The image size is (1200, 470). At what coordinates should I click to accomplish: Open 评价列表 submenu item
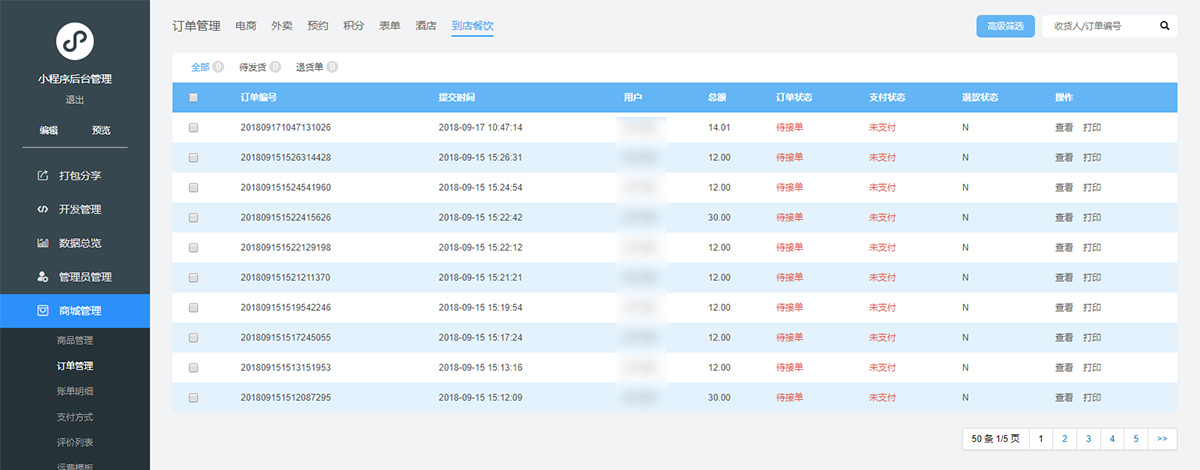click(75, 441)
